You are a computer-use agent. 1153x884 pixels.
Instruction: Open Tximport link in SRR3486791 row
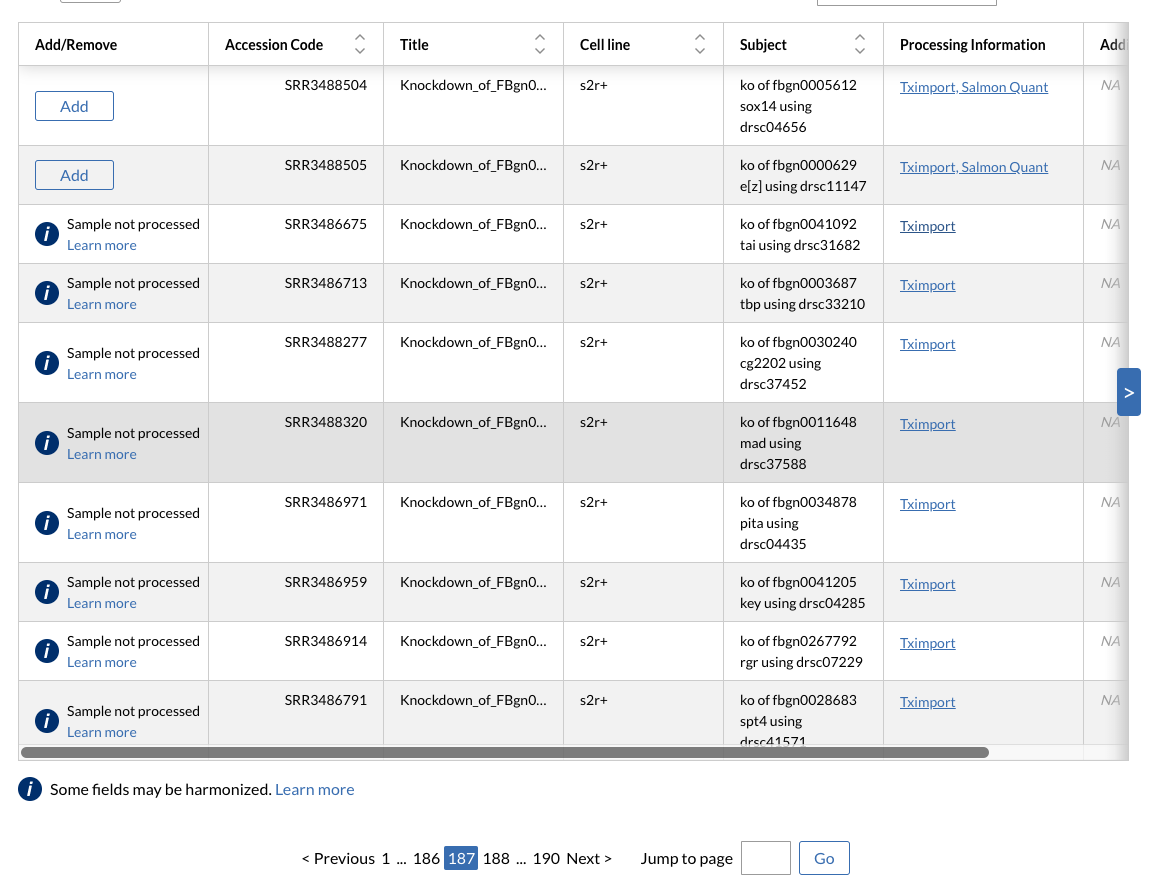927,702
